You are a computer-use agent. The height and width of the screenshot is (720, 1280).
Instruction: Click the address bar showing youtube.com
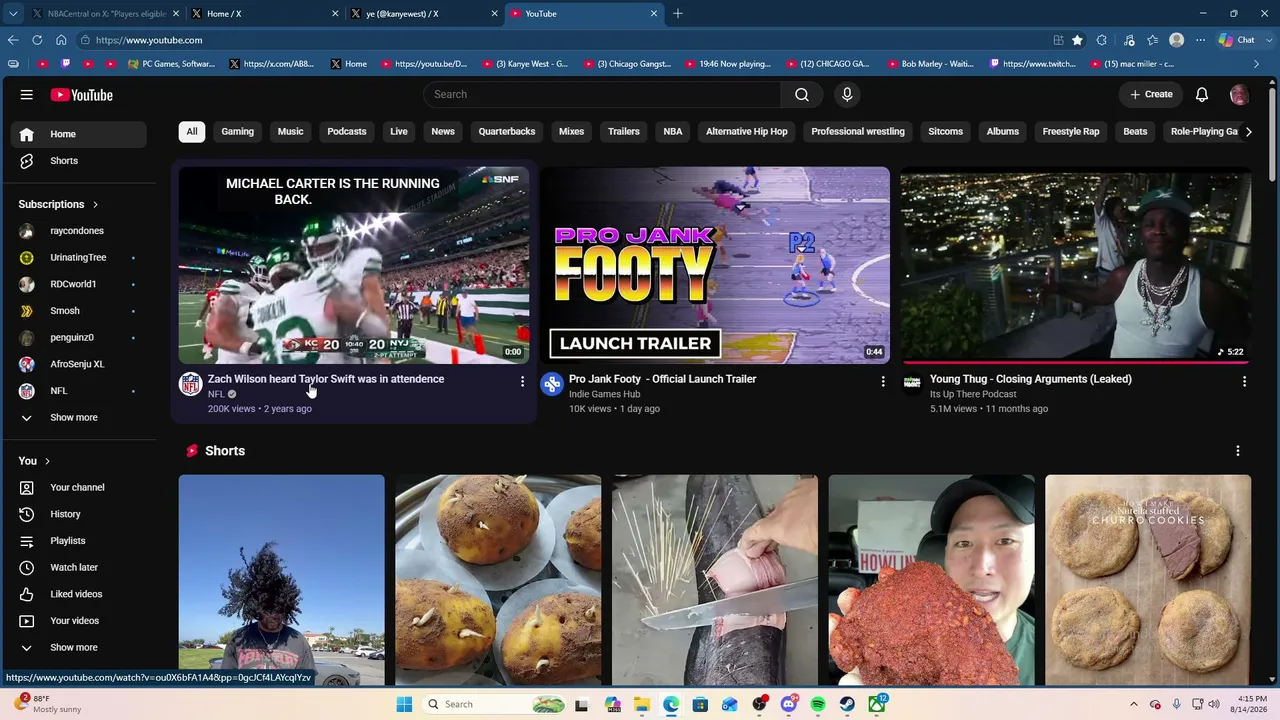tap(560, 40)
